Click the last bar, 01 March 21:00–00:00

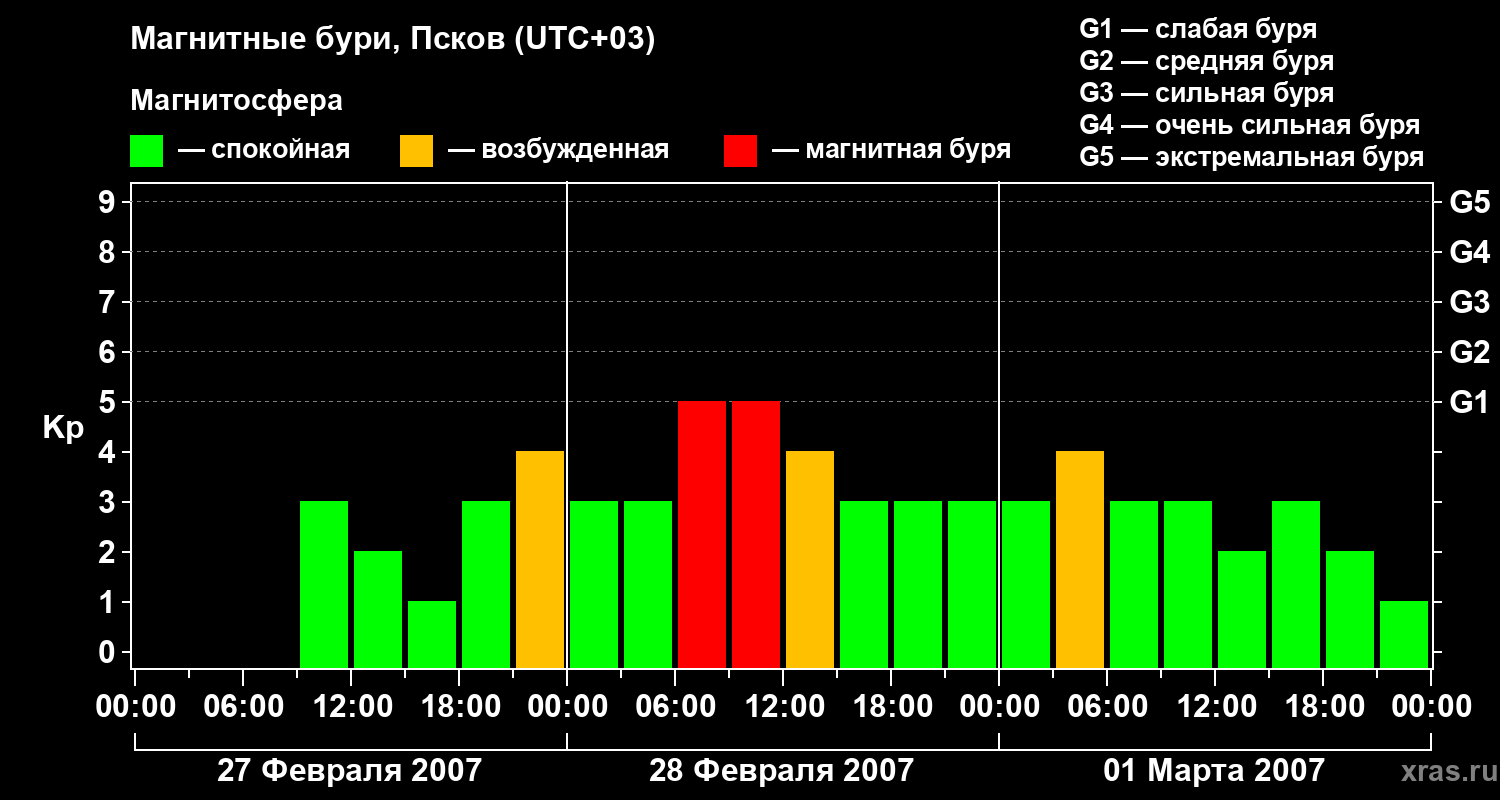click(x=1404, y=634)
